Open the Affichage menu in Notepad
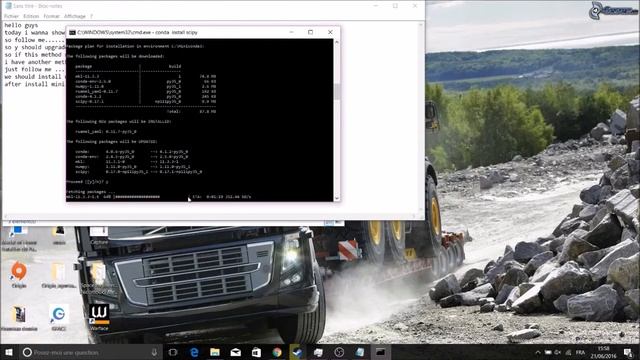Image resolution: width=640 pixels, height=360 pixels. (75, 16)
